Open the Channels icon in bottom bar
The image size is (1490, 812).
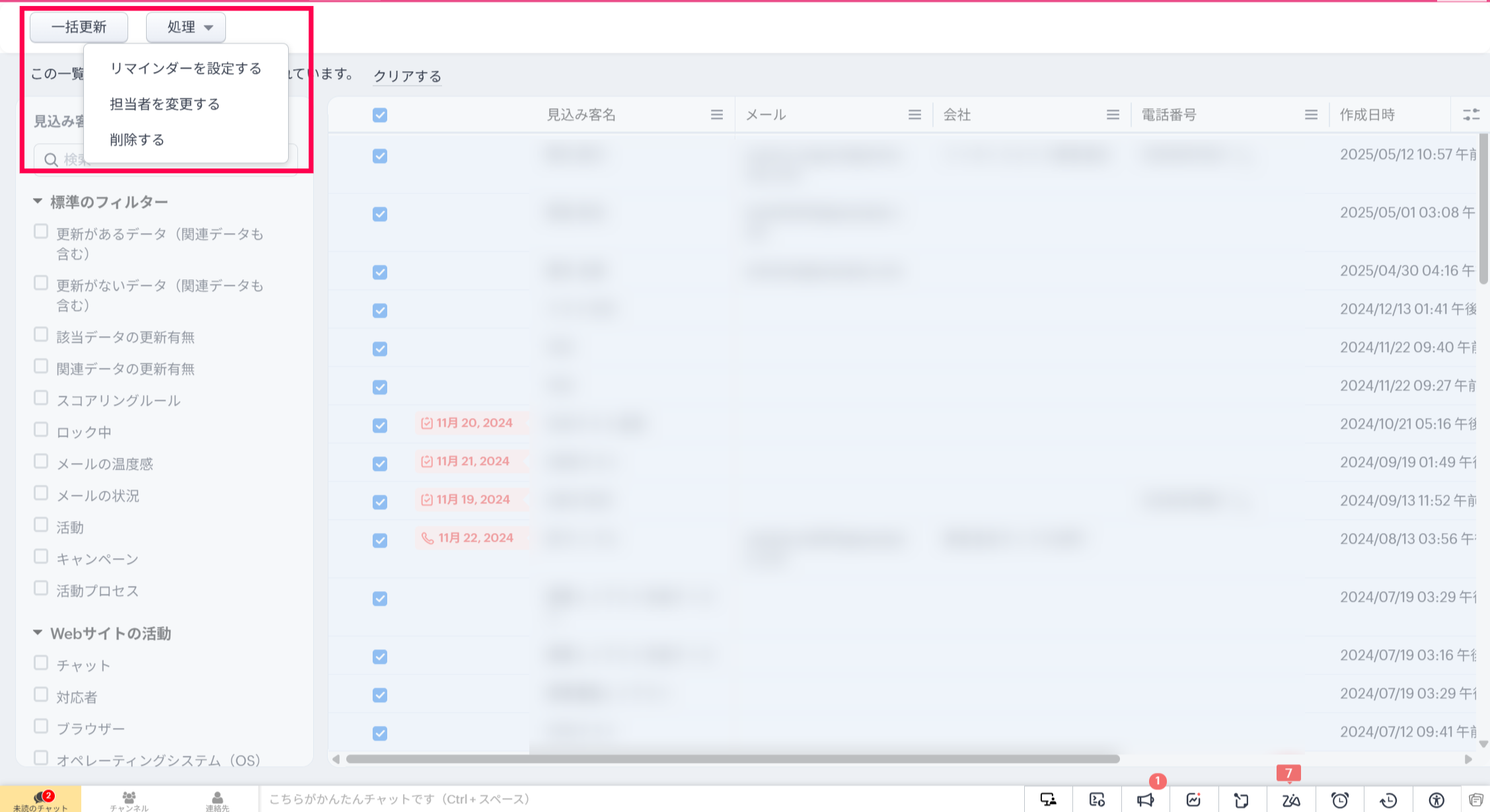[129, 799]
